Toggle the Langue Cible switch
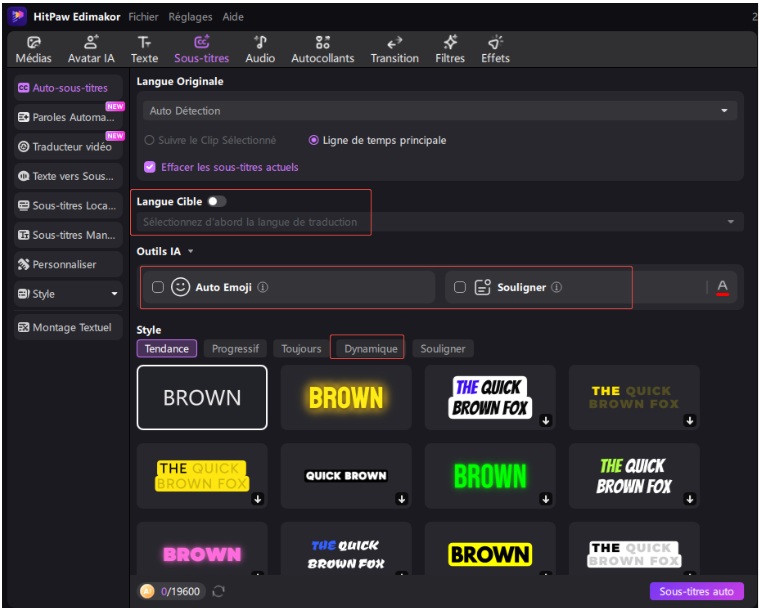 (217, 202)
